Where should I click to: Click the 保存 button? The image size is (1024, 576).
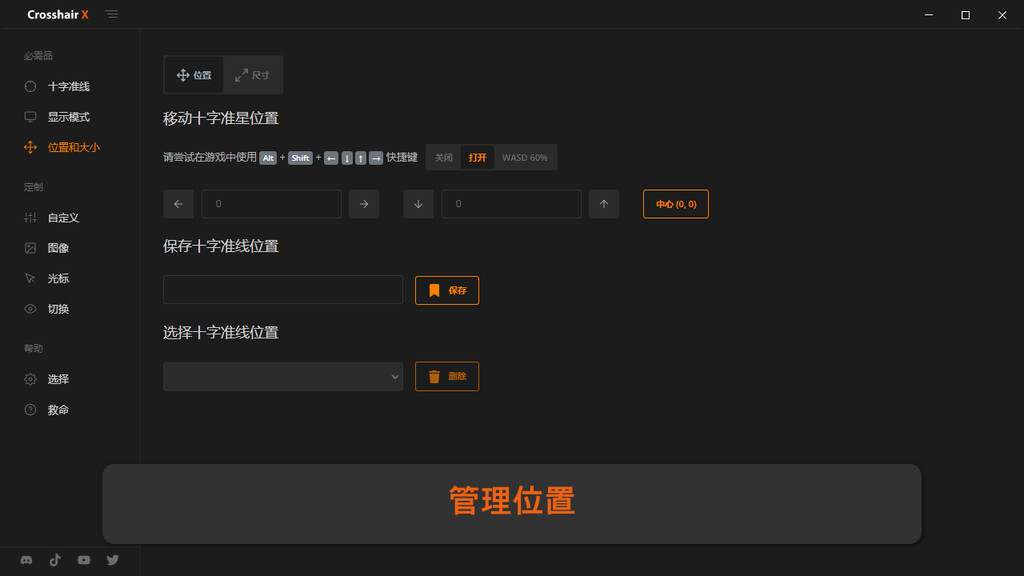click(x=447, y=290)
